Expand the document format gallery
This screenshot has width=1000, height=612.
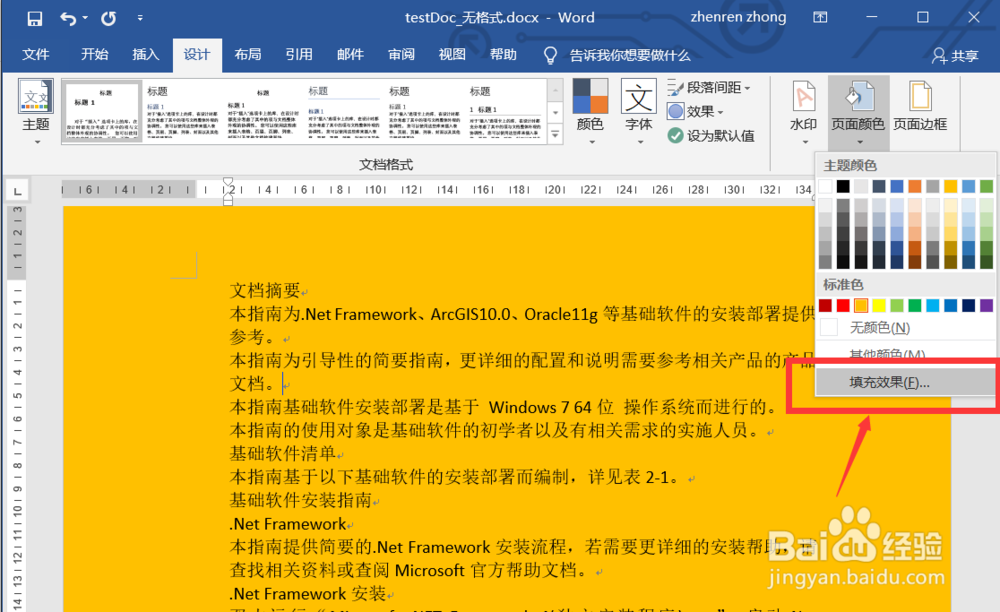555,135
